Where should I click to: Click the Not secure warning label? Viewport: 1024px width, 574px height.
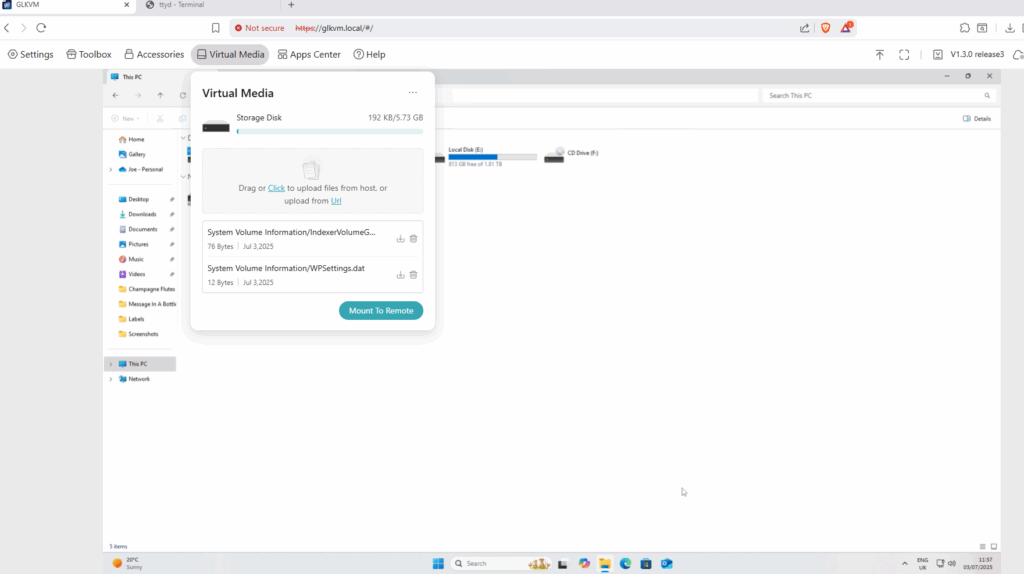point(259,28)
